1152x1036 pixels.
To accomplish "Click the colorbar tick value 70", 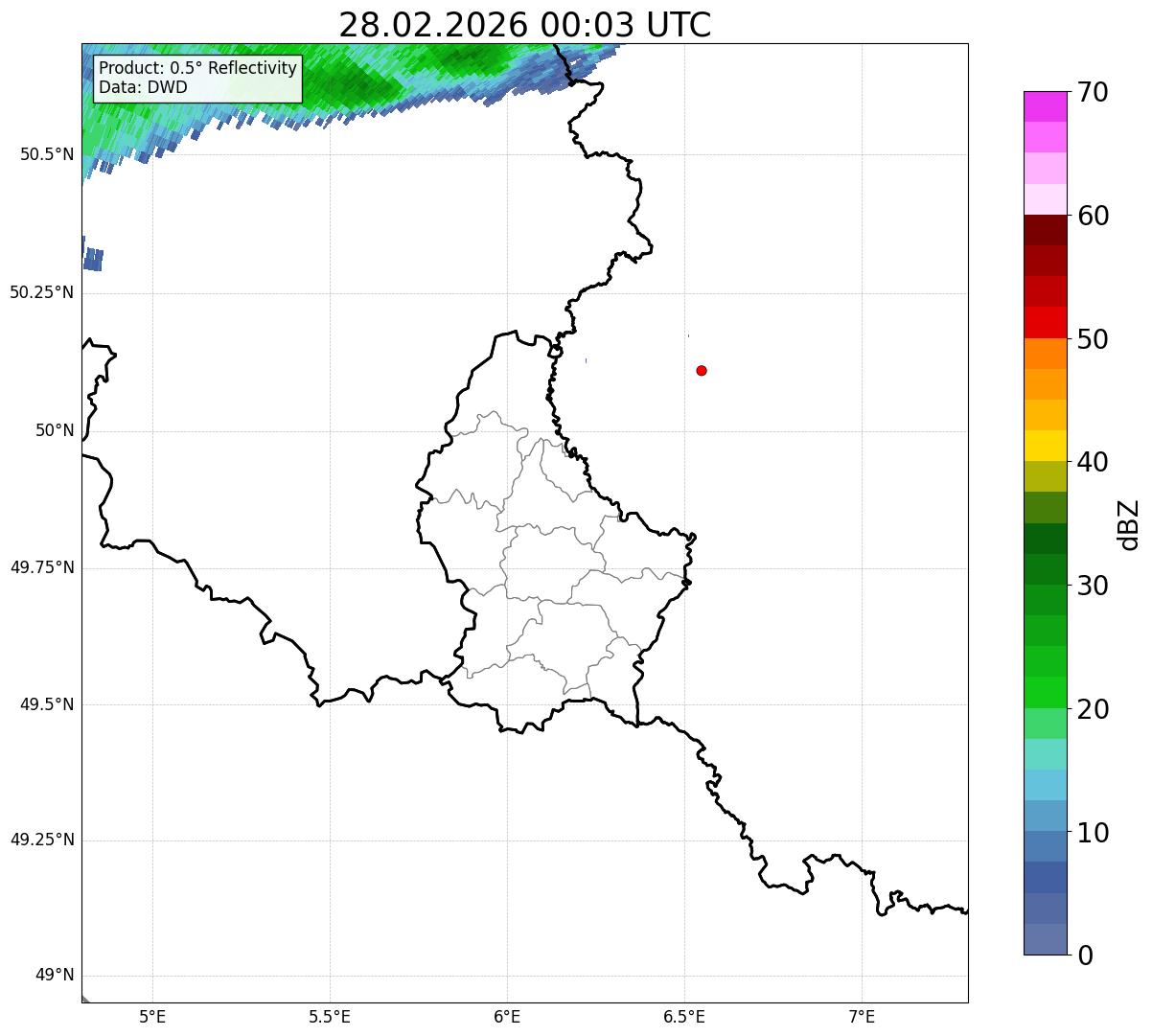I will pyautogui.click(x=1093, y=92).
